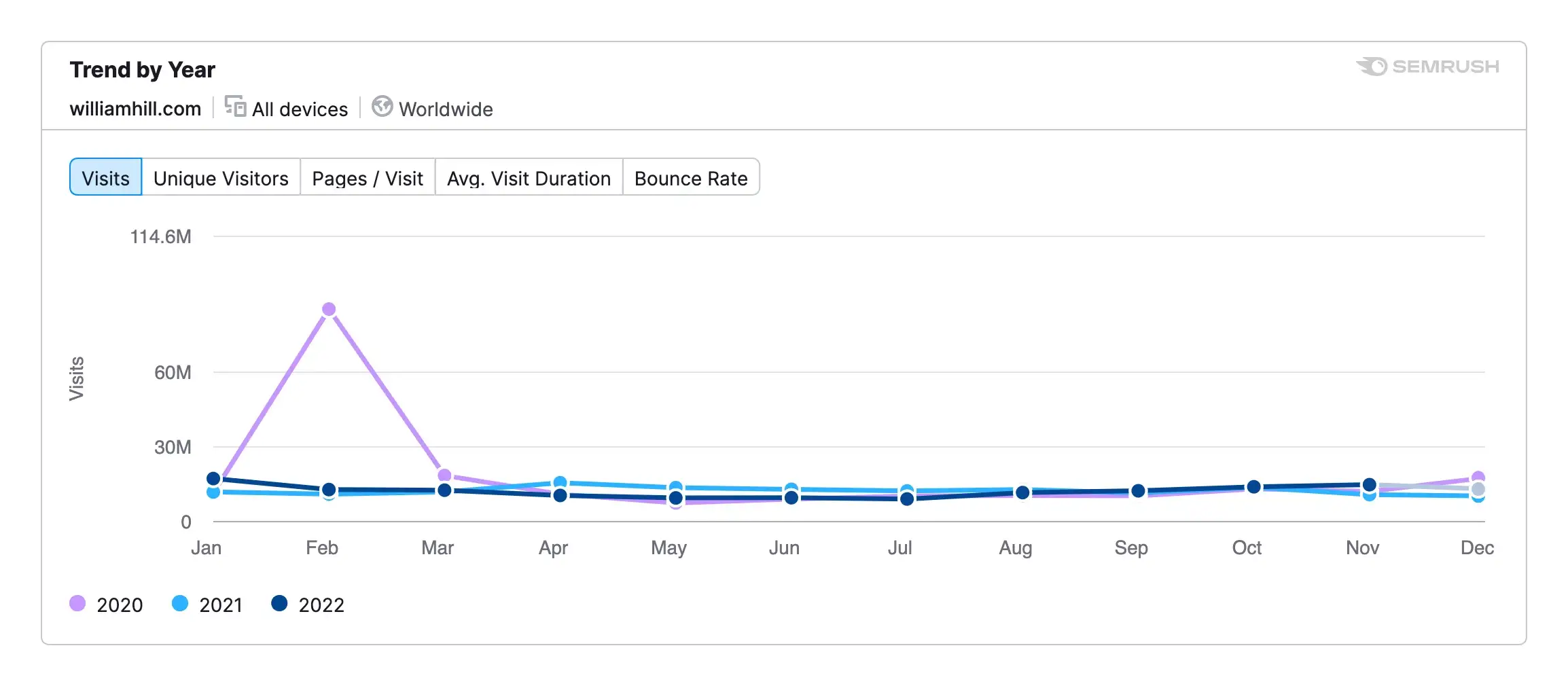The image size is (1568, 686).
Task: Click the williamhill.com domain label
Action: [x=135, y=109]
